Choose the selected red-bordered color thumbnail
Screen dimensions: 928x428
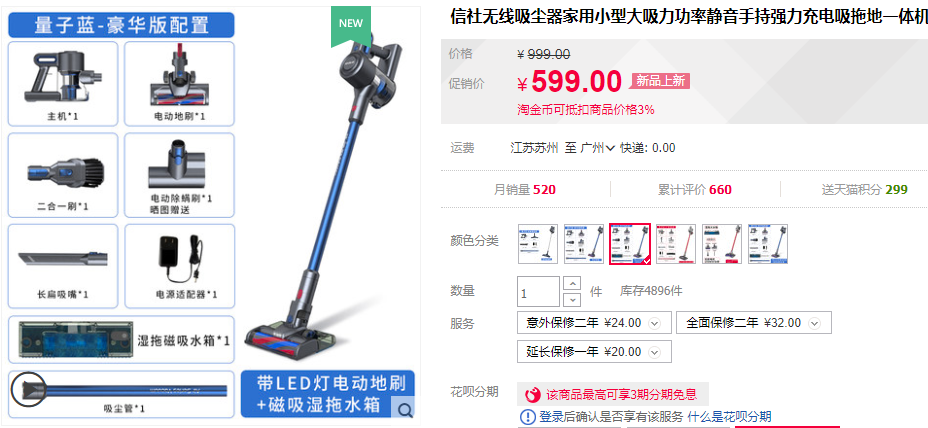[630, 244]
